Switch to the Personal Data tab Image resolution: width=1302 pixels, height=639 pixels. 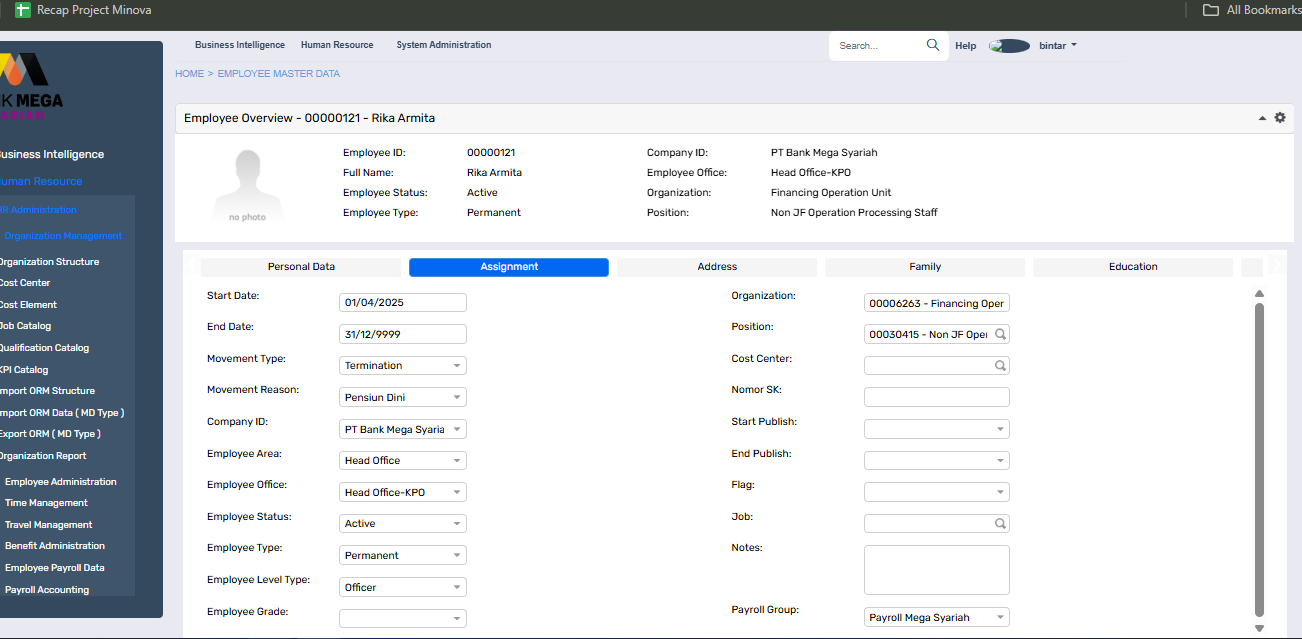coord(301,267)
